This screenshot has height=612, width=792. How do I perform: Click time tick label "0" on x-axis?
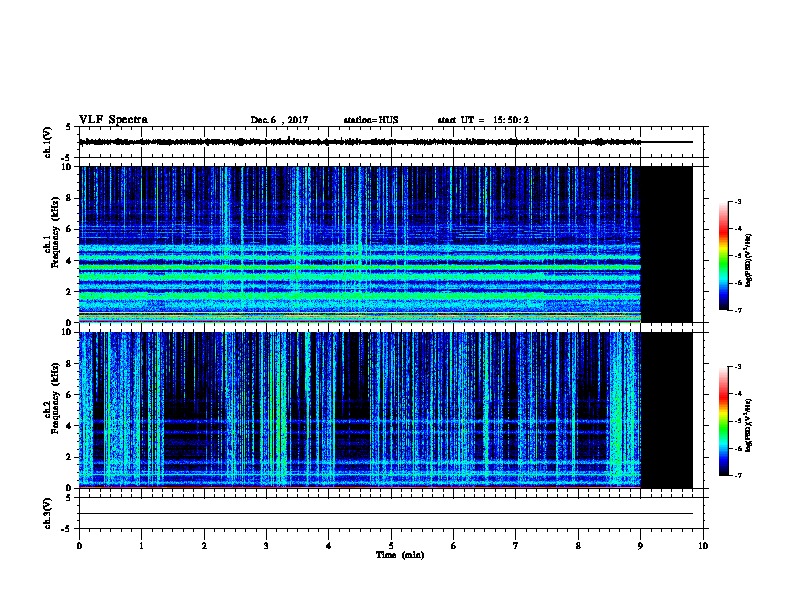(x=79, y=546)
